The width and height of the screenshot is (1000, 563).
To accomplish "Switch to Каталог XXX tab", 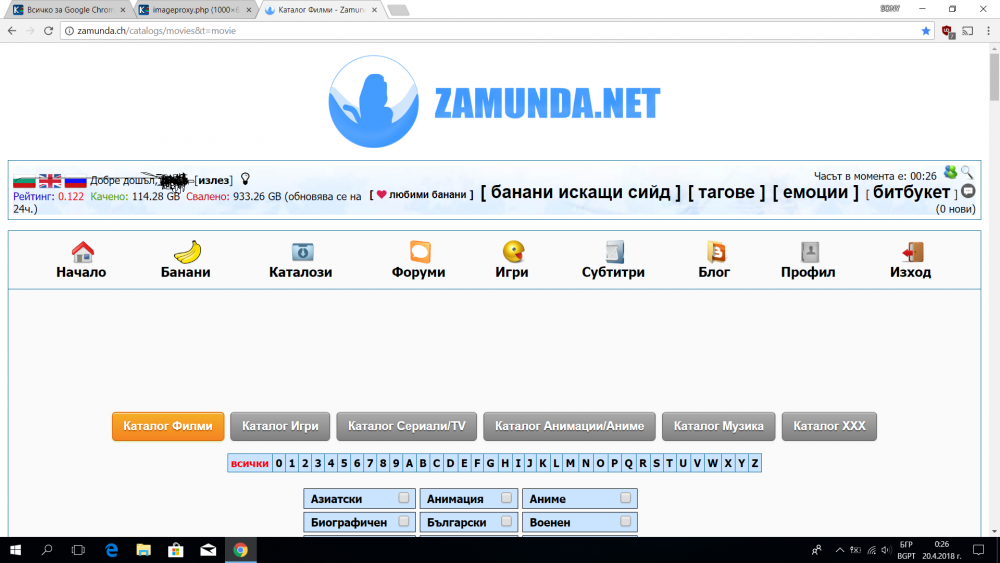I will 829,426.
